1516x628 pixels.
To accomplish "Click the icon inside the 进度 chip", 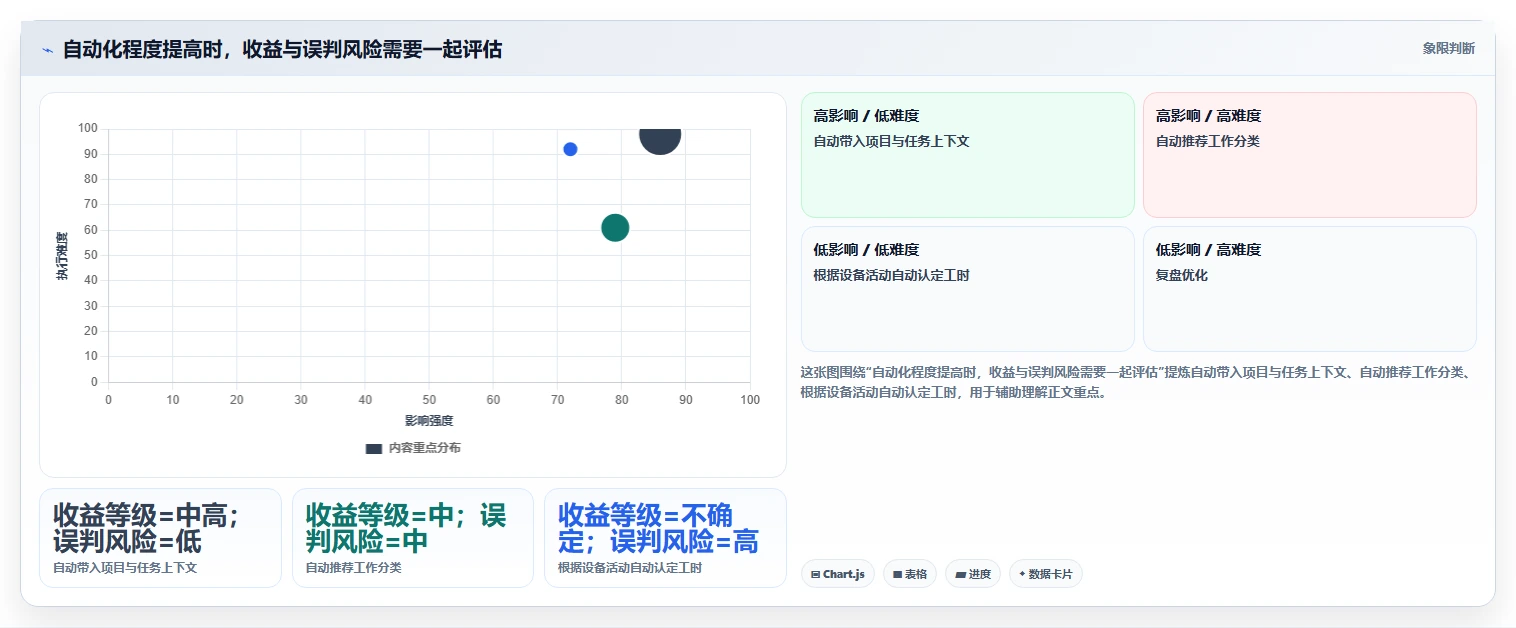I will 960,575.
